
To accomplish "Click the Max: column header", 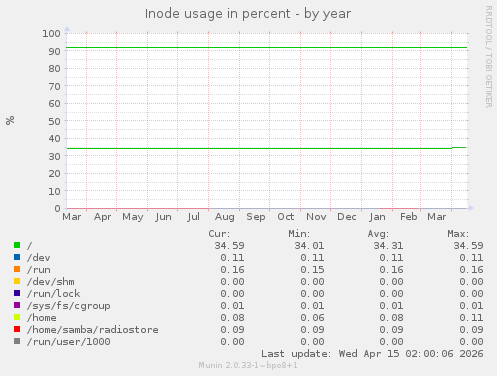I will pyautogui.click(x=458, y=234).
